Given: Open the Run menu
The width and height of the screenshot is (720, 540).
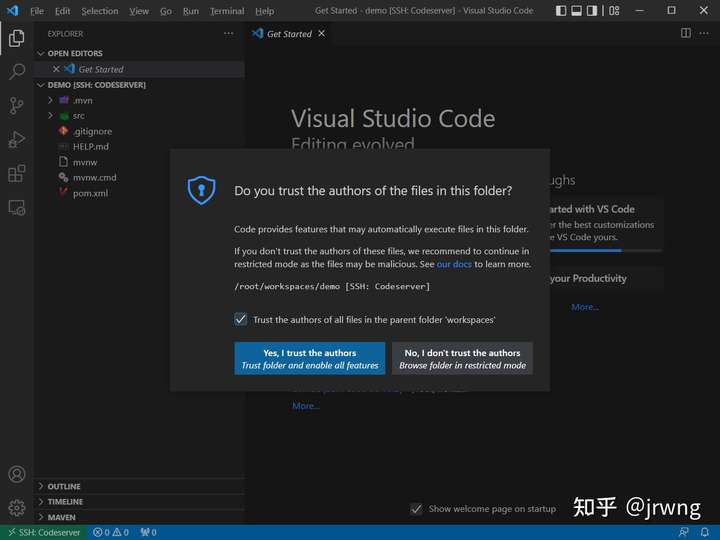Looking at the screenshot, I should pyautogui.click(x=191, y=11).
